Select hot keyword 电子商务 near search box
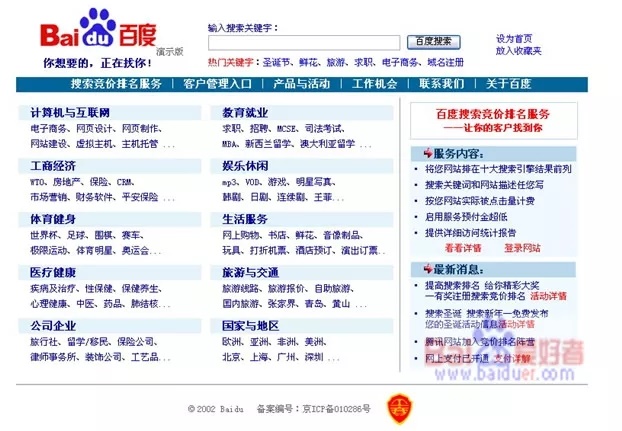 (400, 63)
